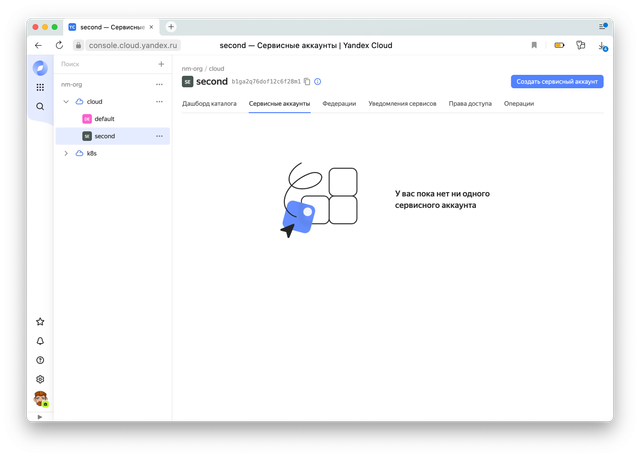Click the user avatar in sidebar
This screenshot has width=640, height=457.
coord(40,399)
